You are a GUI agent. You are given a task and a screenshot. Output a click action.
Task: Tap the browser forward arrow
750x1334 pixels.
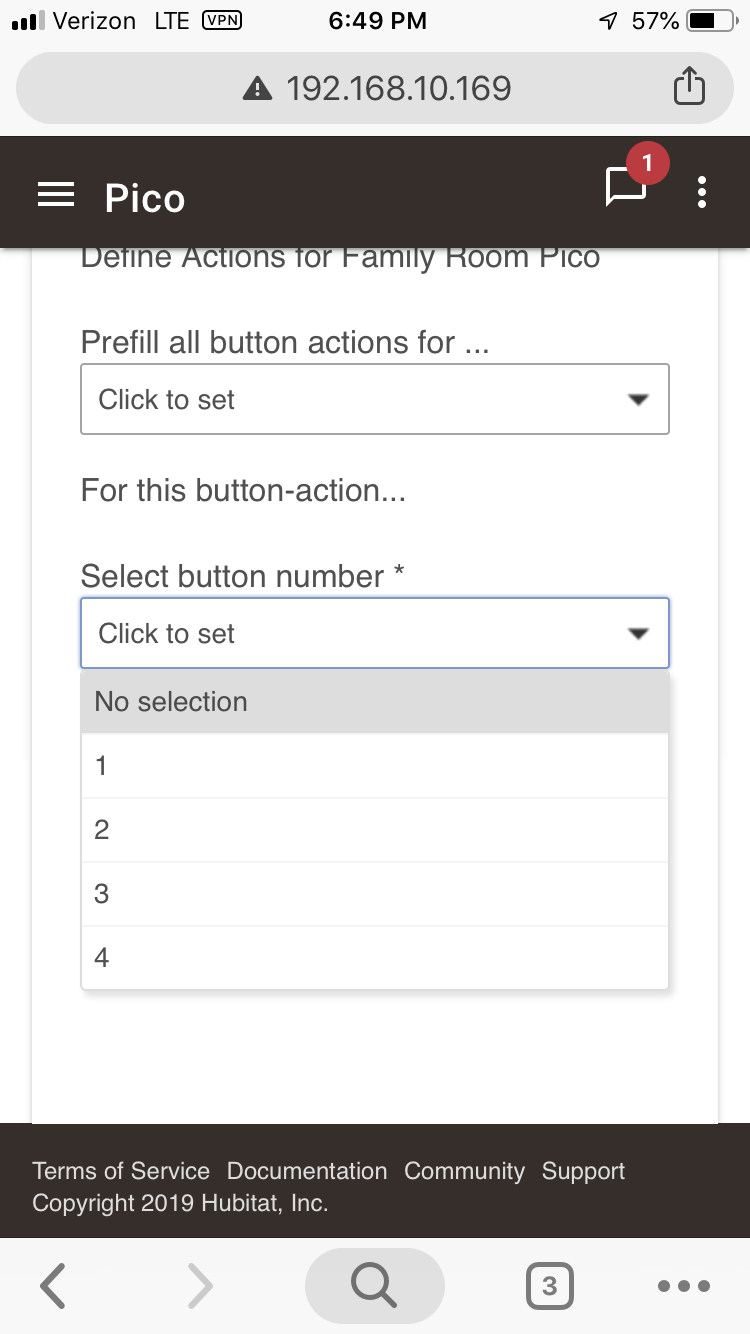click(x=200, y=1285)
